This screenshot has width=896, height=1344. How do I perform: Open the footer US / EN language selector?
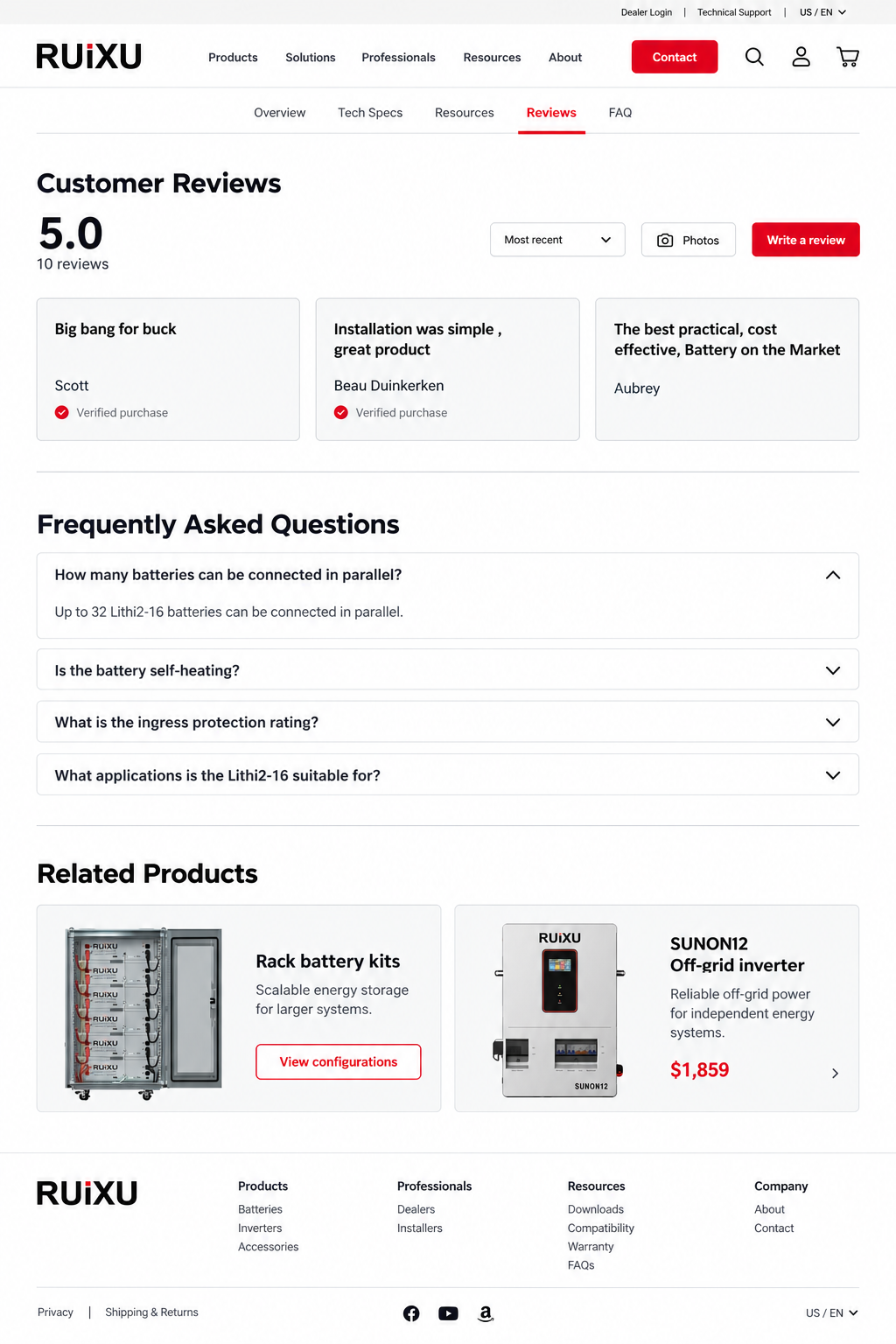[x=831, y=1312]
